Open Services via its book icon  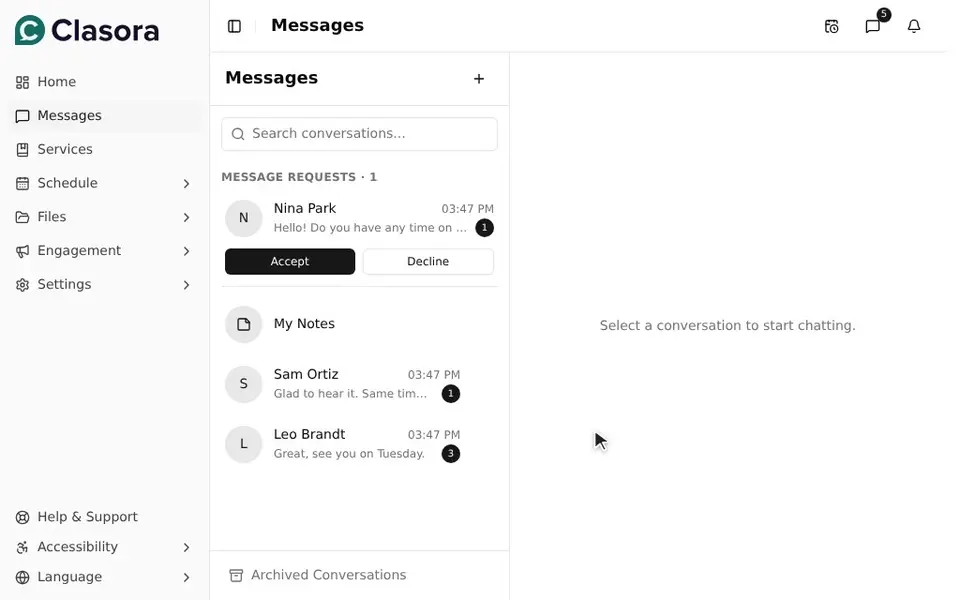coord(23,149)
